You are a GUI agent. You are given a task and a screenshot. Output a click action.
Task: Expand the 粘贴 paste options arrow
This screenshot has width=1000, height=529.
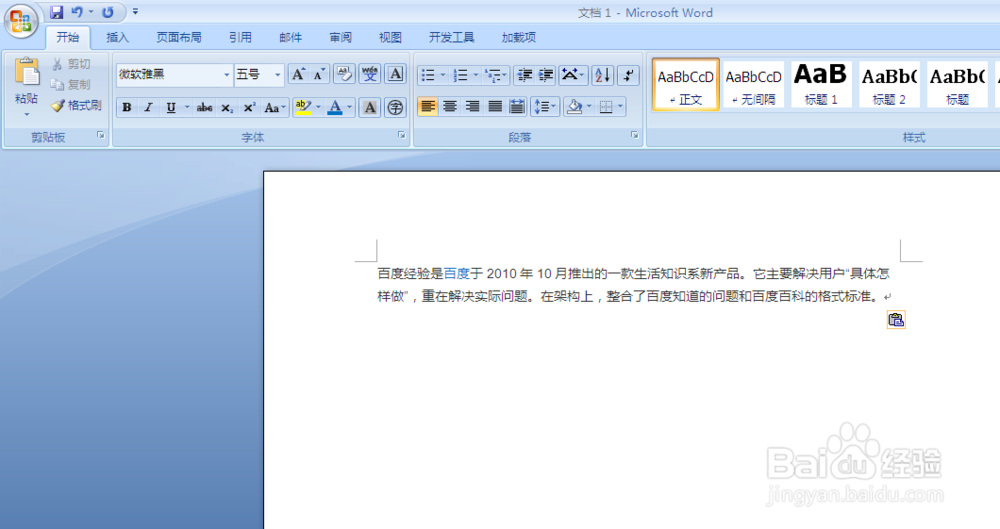(27, 114)
